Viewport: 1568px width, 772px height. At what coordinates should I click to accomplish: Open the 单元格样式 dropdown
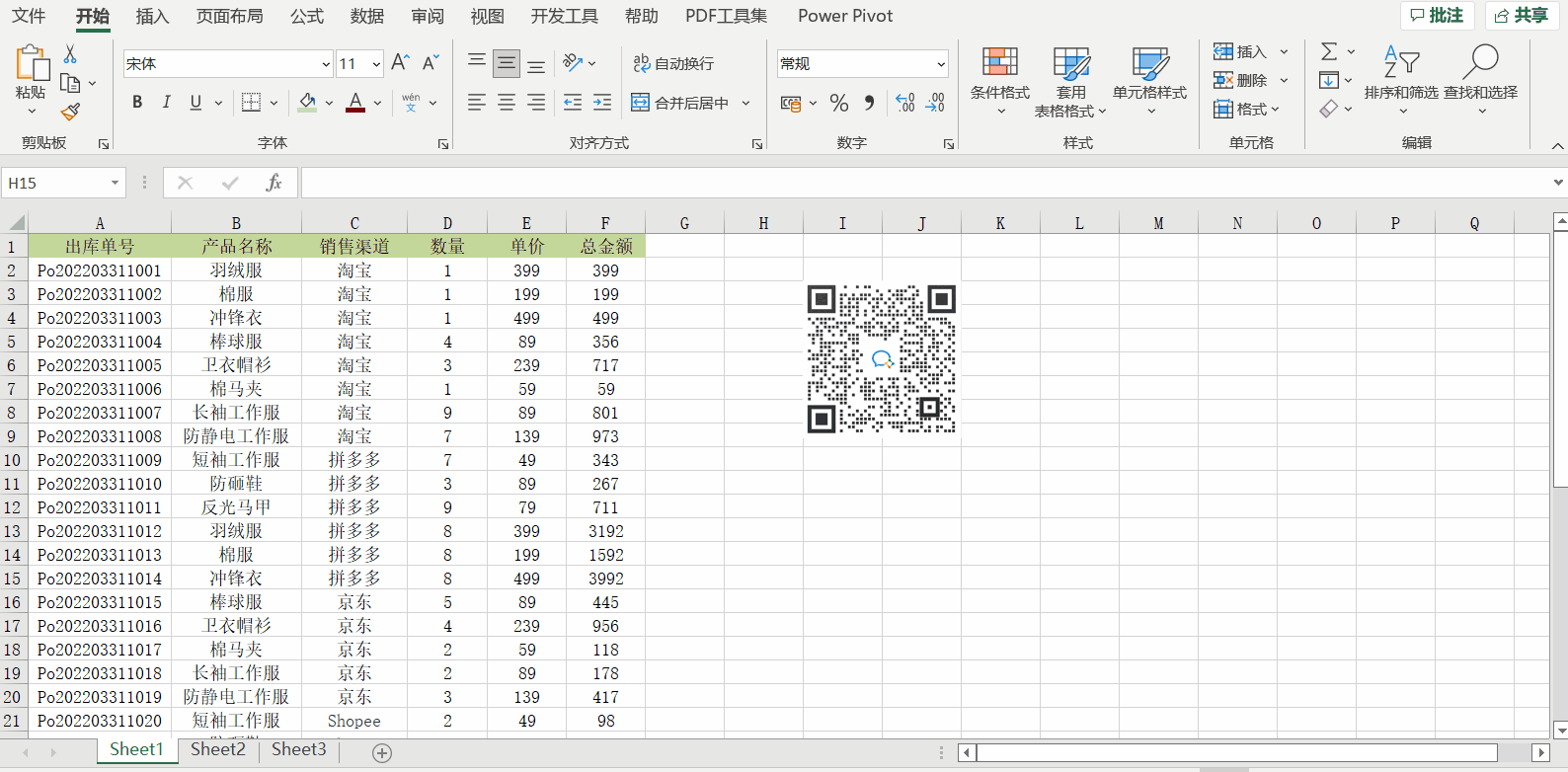[x=1150, y=81]
